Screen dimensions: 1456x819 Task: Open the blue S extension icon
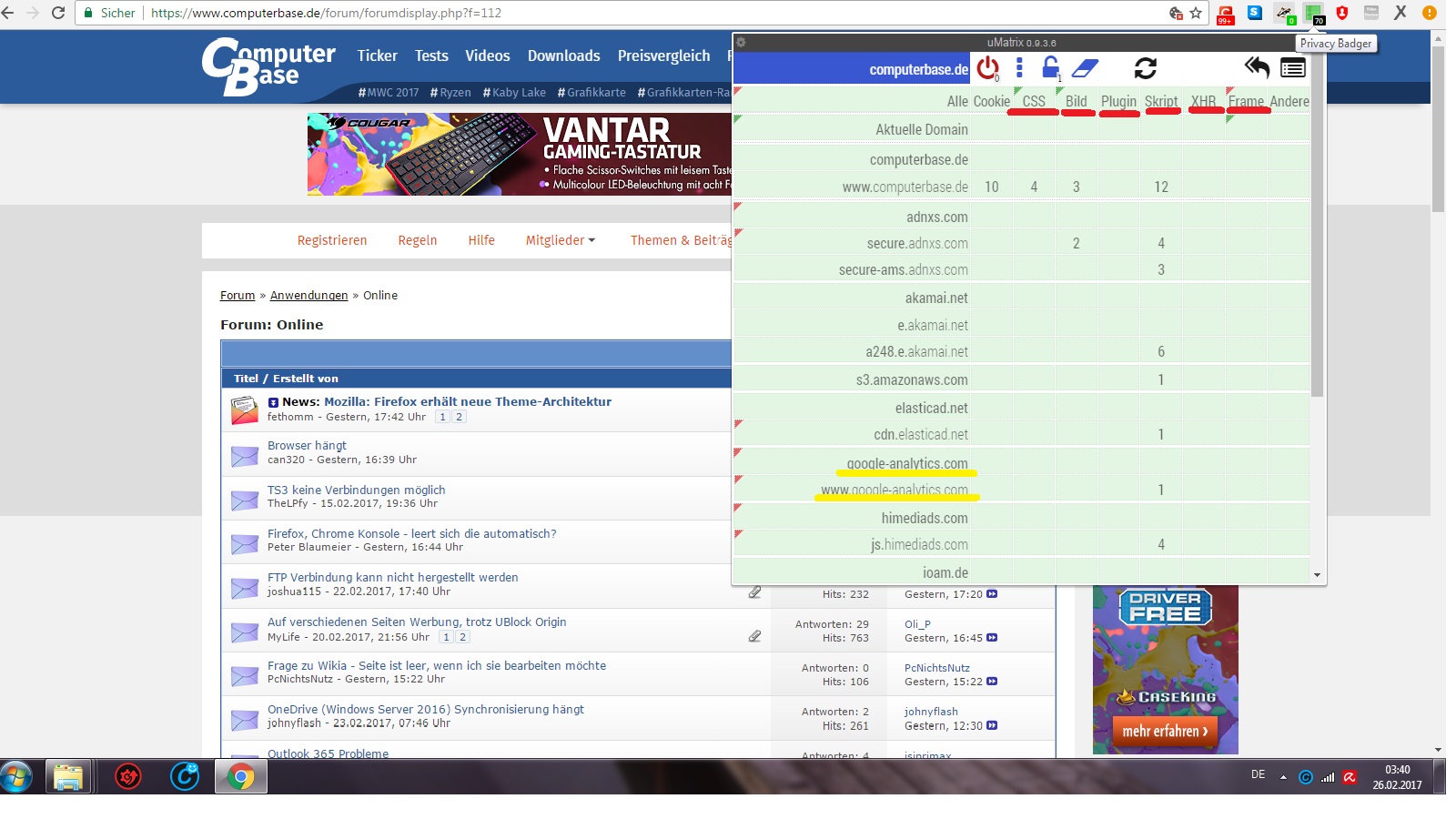coord(1255,13)
